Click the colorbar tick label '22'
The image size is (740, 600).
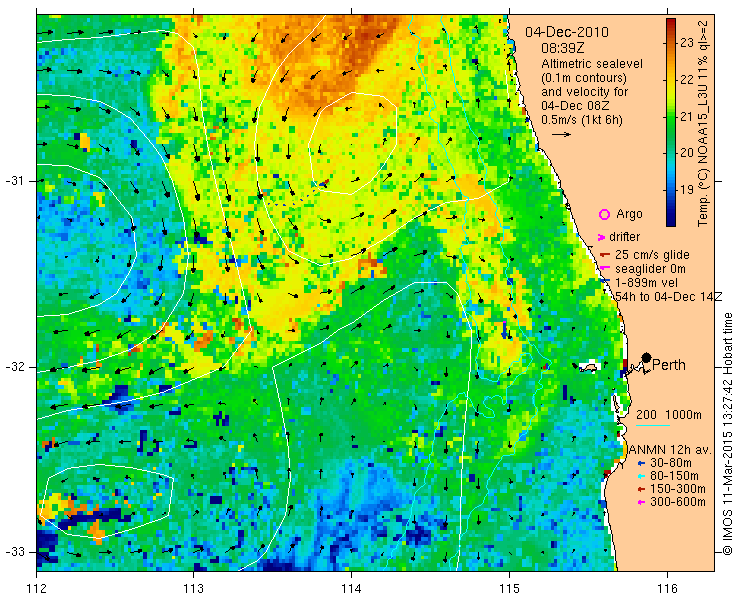pos(687,80)
